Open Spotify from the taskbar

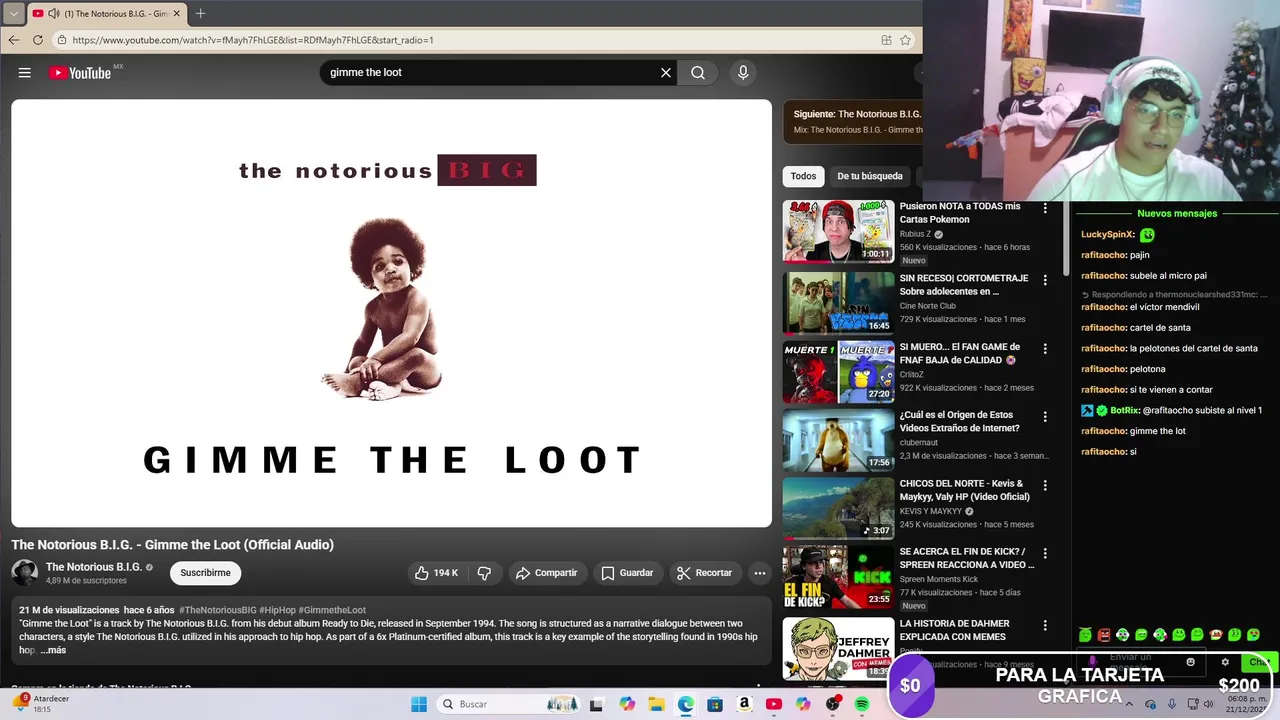point(862,704)
